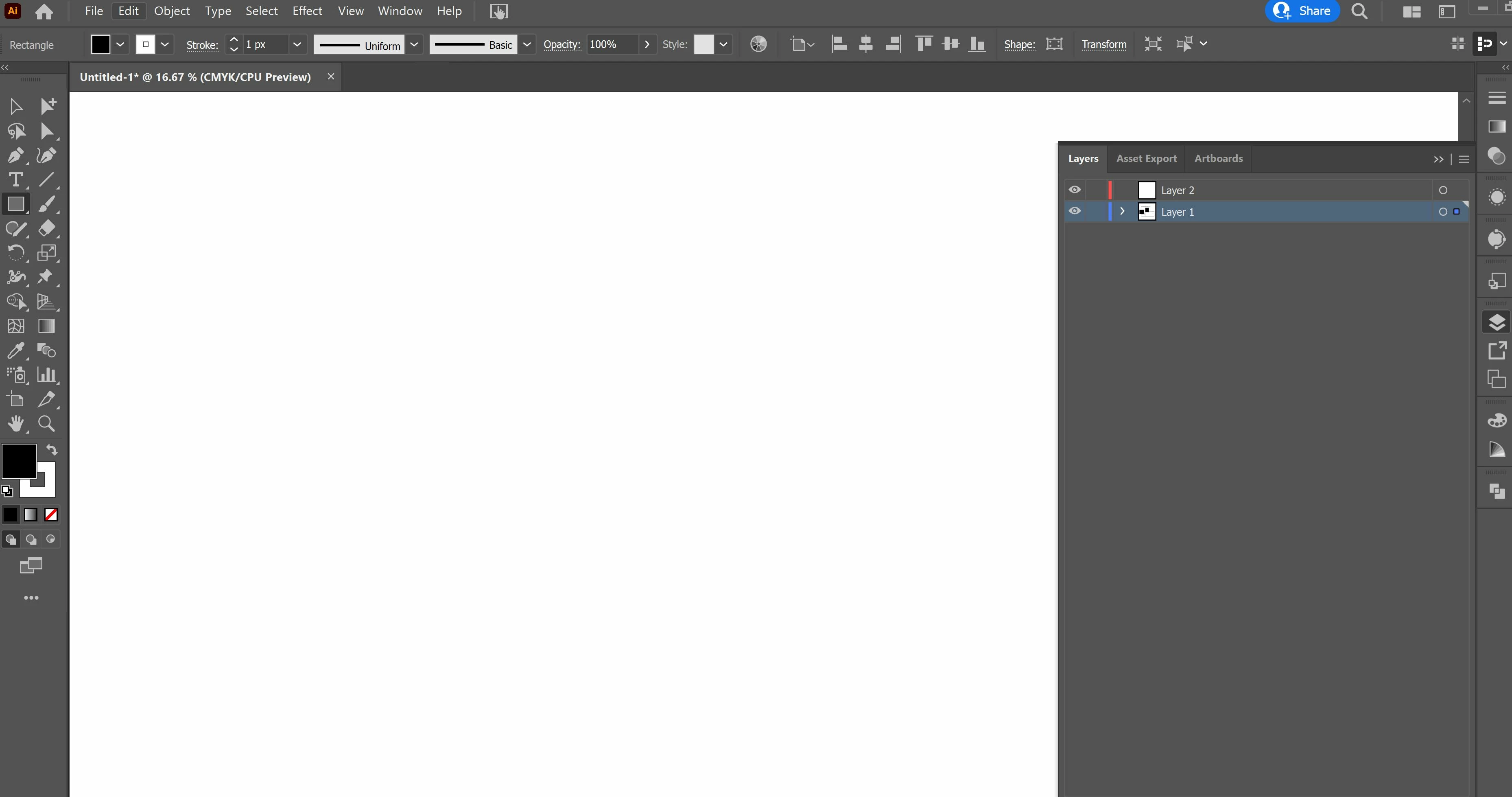Select the Type tool
The width and height of the screenshot is (1512, 797).
pos(15,180)
